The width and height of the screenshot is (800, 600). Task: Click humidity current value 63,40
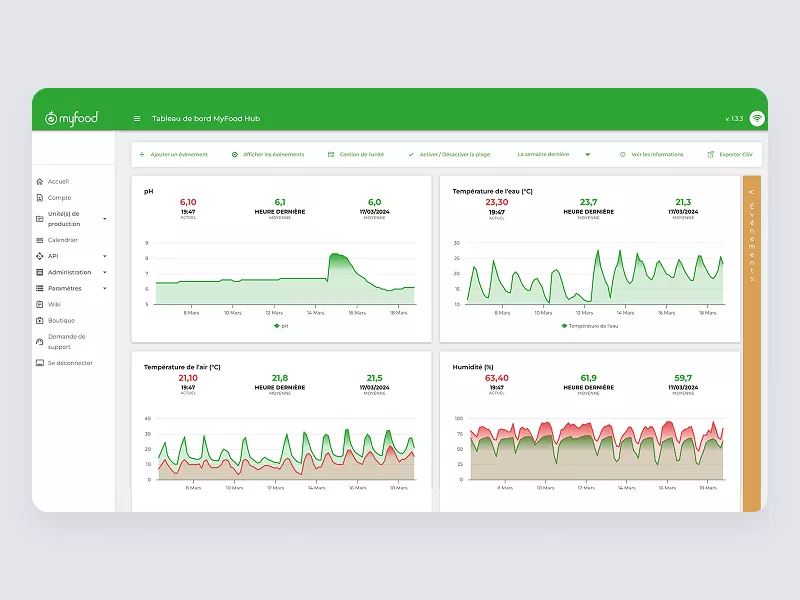[x=496, y=378]
